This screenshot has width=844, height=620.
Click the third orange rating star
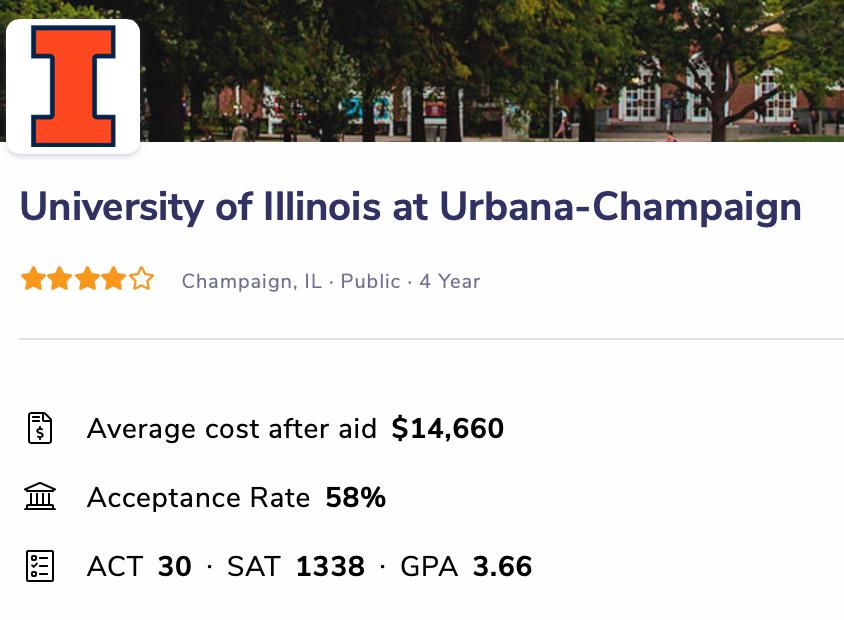tap(87, 279)
